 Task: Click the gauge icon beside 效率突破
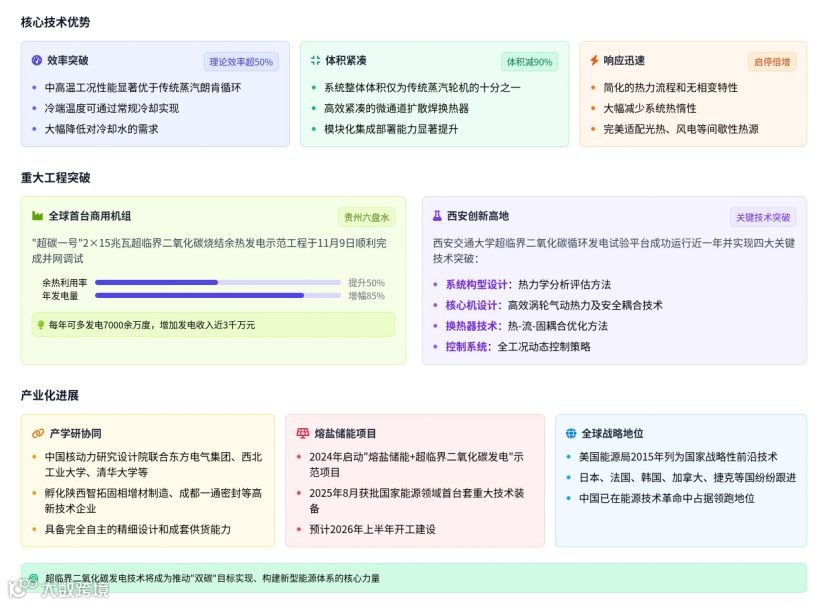click(36, 60)
